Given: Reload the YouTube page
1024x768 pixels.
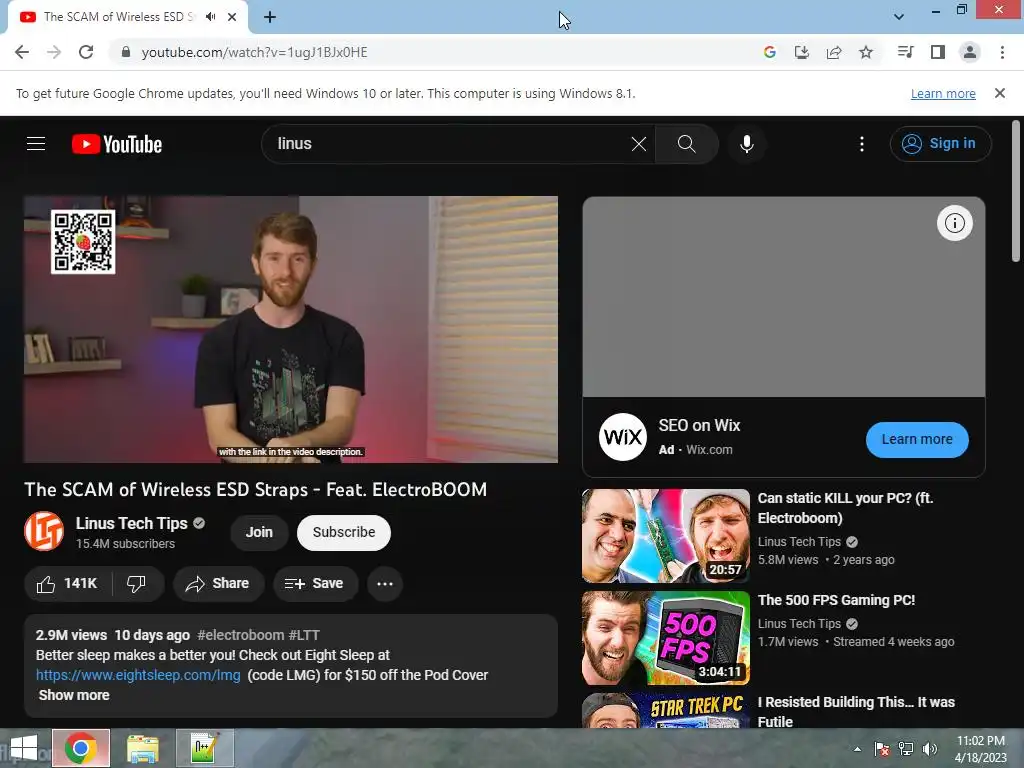Looking at the screenshot, I should 86,52.
